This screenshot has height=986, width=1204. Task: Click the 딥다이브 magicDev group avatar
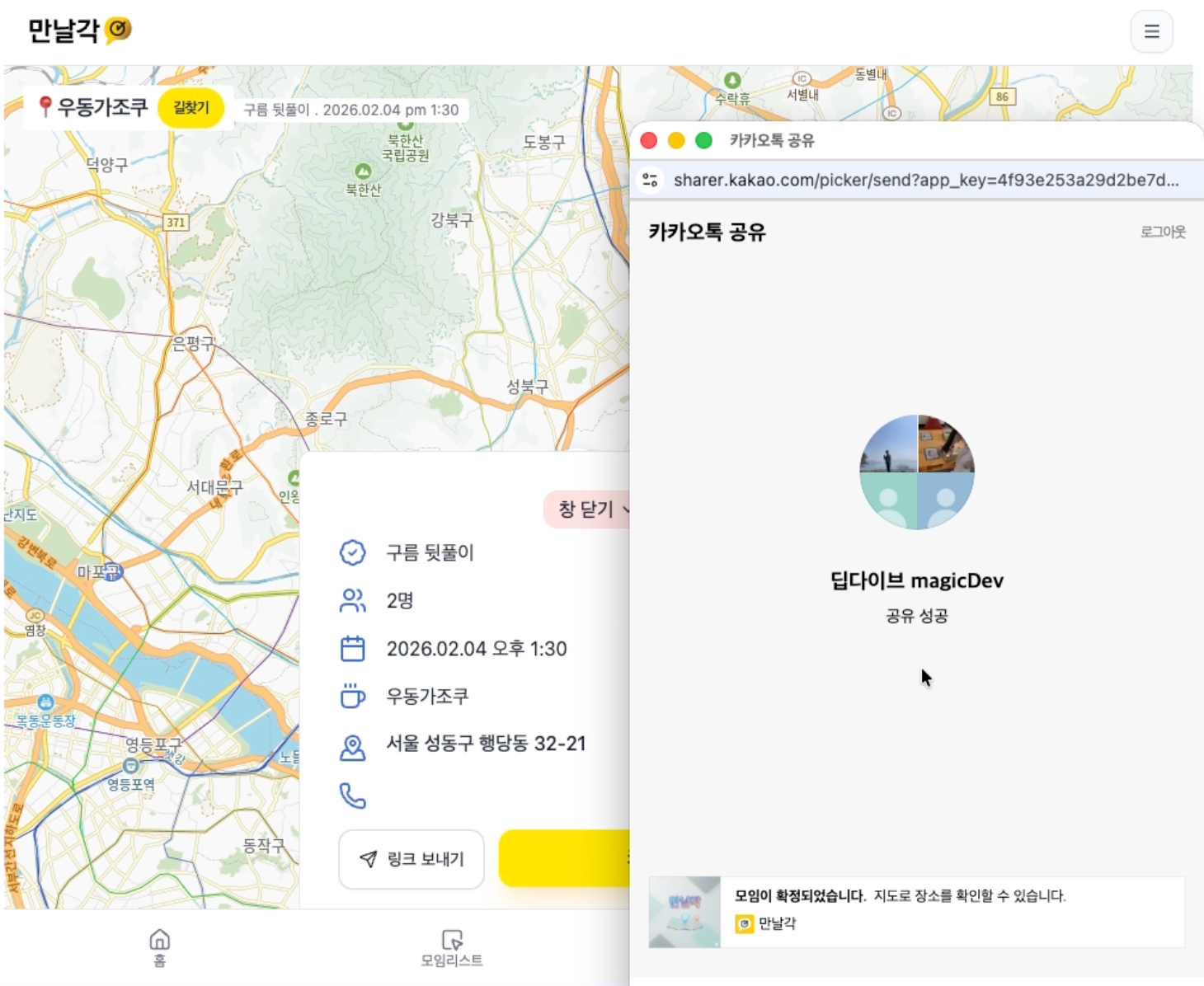[917, 472]
